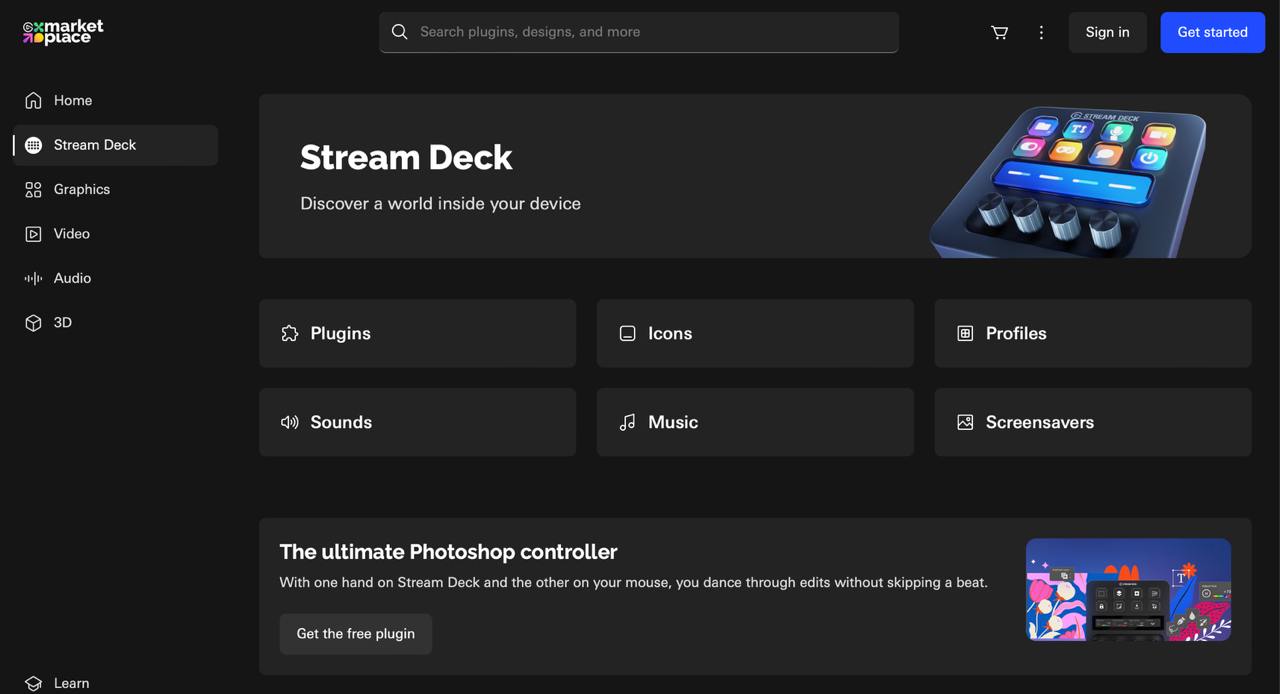Click the Sounds speaker icon

[x=290, y=422]
